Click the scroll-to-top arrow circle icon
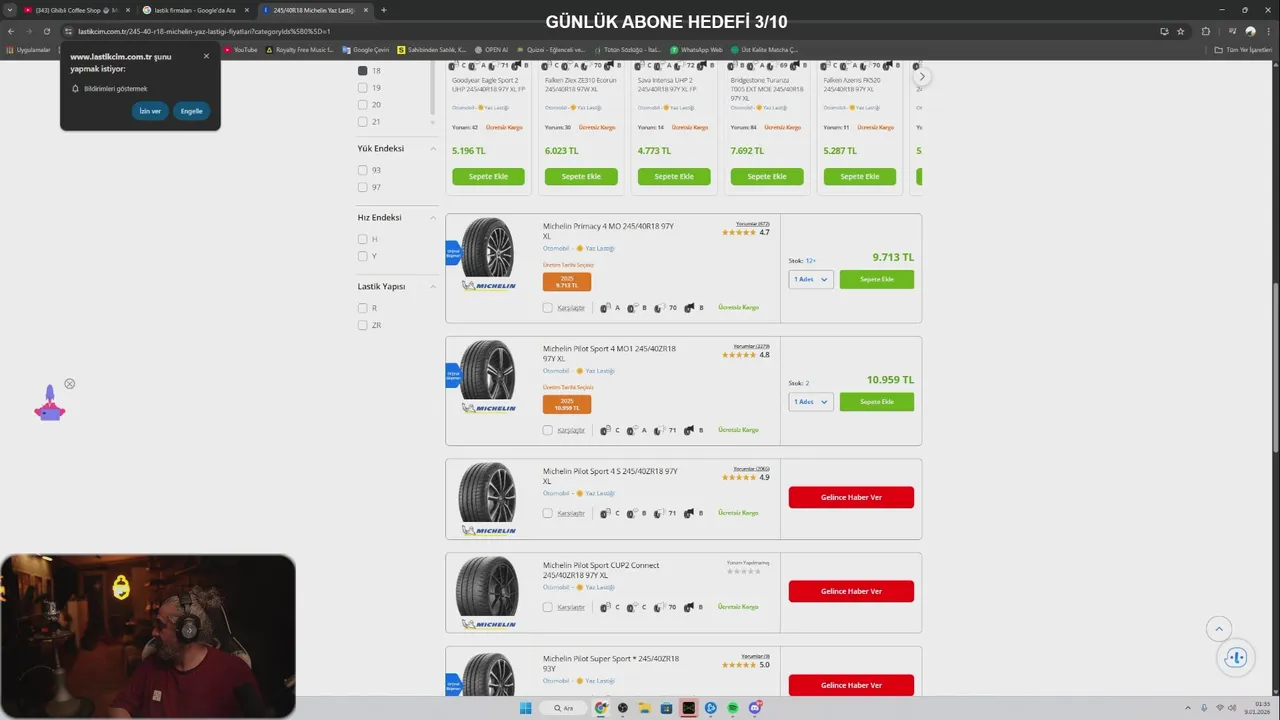This screenshot has height=720, width=1280. point(1218,629)
